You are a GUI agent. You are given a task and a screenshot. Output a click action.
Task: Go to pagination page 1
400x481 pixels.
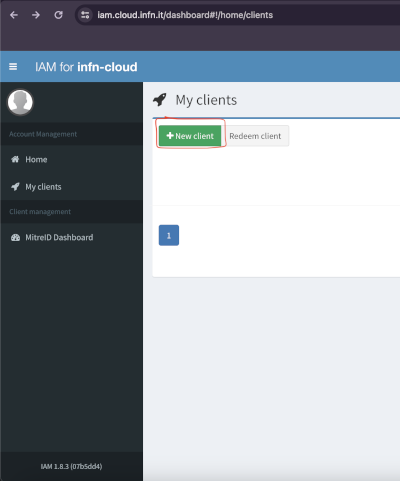169,235
